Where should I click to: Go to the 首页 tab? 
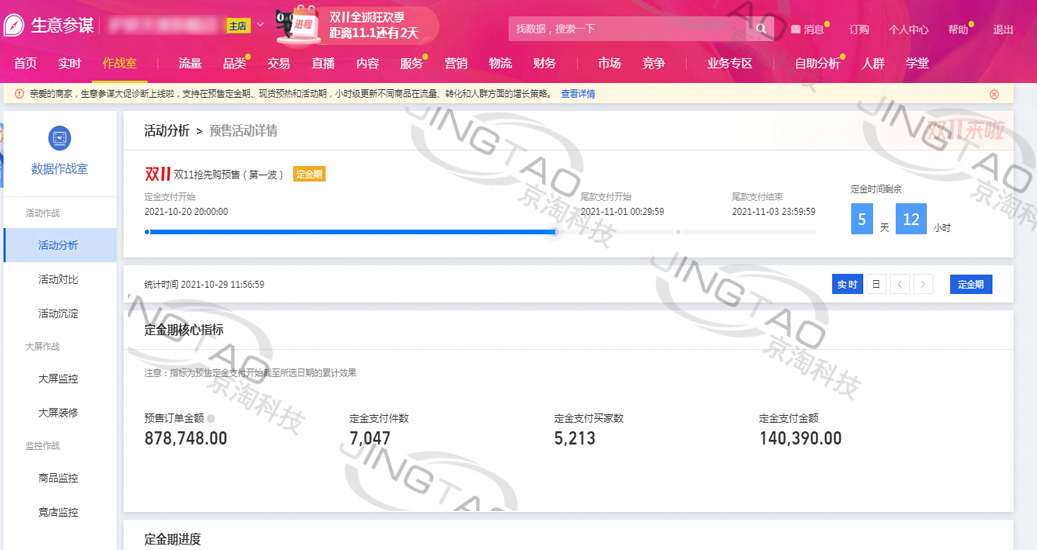[25, 63]
